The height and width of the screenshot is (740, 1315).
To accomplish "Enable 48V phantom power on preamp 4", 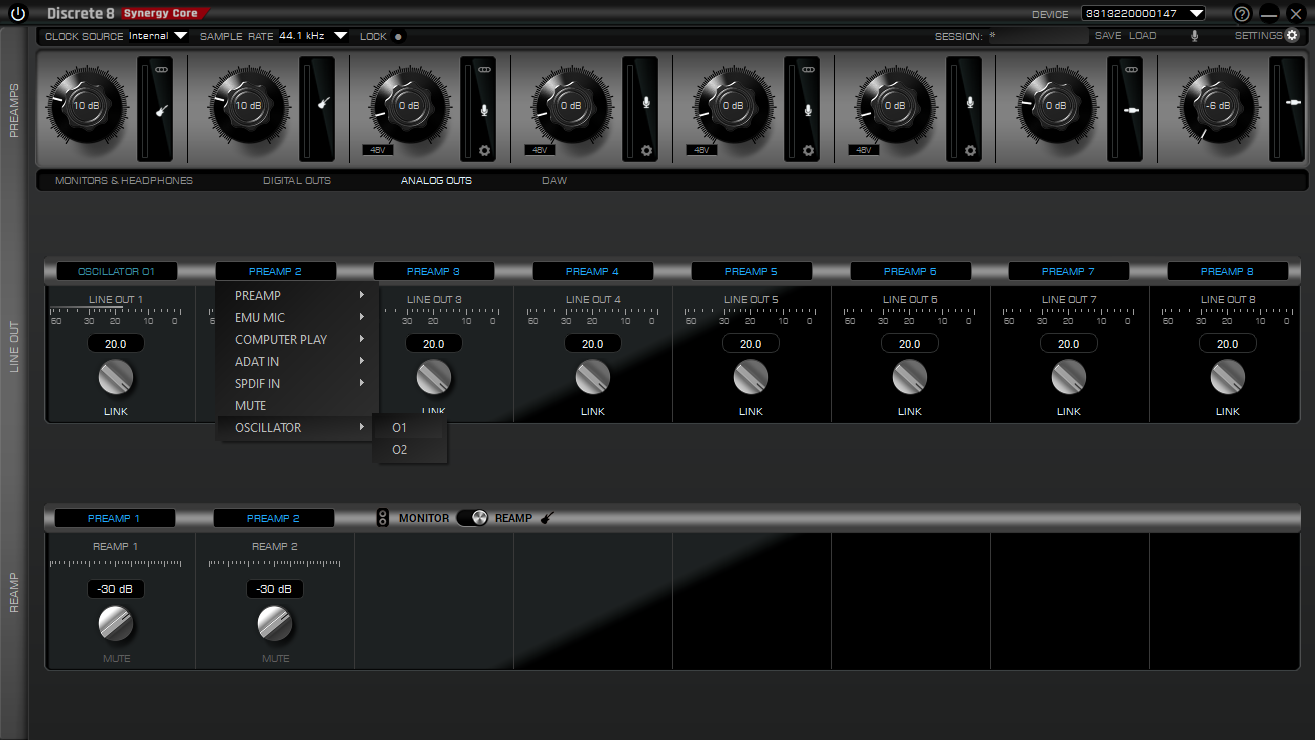I will click(x=539, y=150).
